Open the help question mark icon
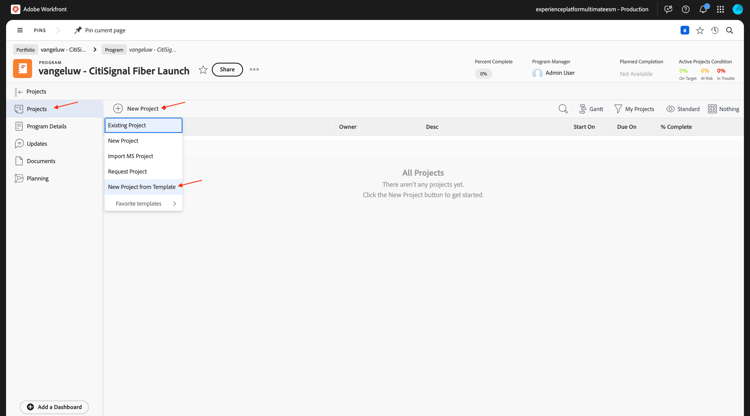 685,9
